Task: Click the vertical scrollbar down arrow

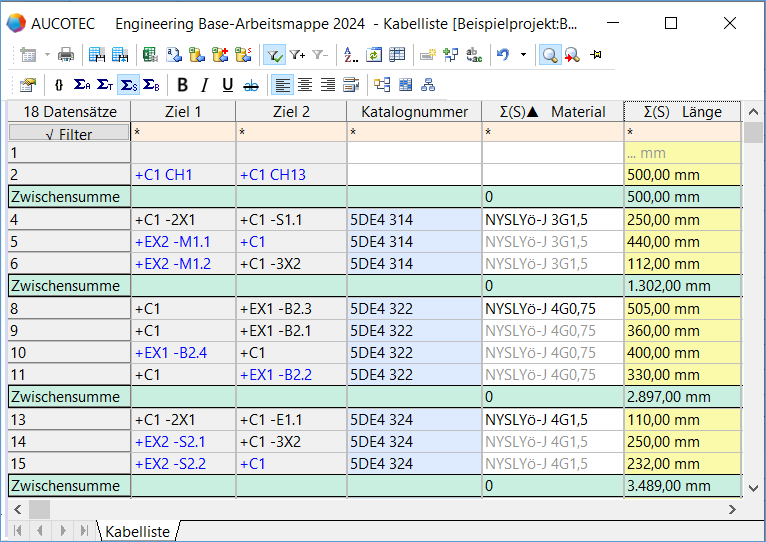Action: (x=753, y=487)
